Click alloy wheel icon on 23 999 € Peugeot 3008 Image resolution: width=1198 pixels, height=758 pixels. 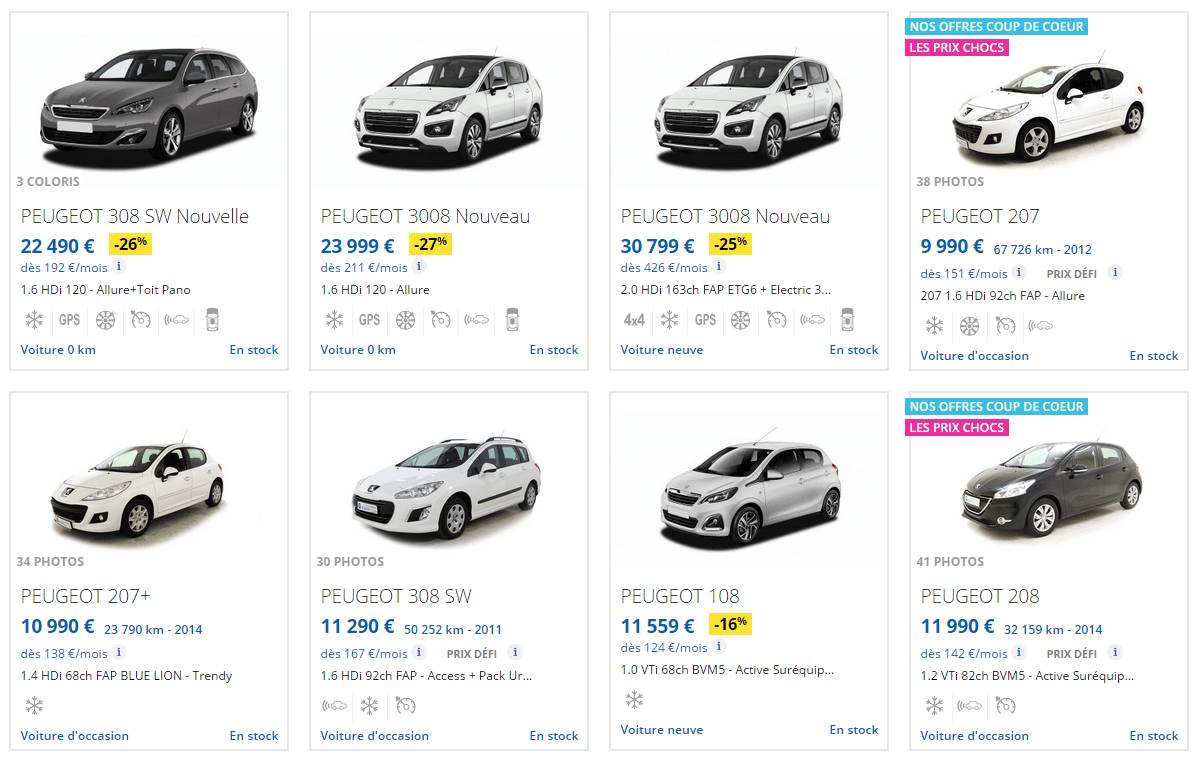pos(406,320)
